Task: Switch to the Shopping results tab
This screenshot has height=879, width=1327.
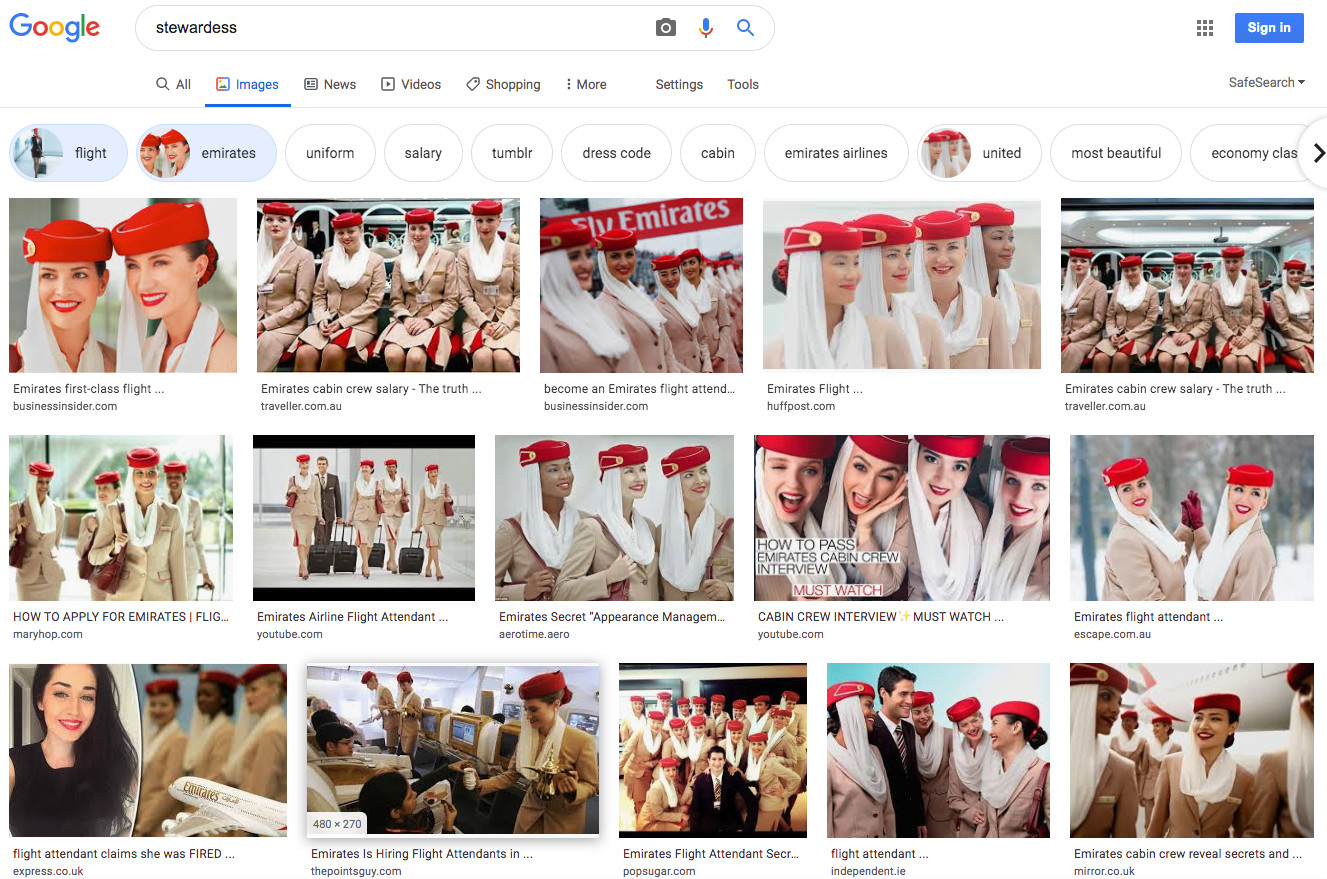Action: [x=503, y=85]
